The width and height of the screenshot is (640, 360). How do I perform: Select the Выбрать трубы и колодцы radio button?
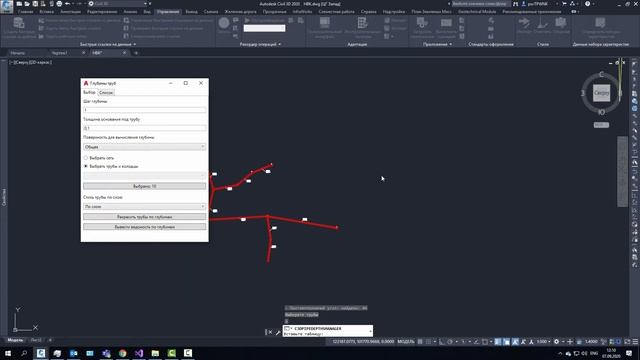point(86,166)
